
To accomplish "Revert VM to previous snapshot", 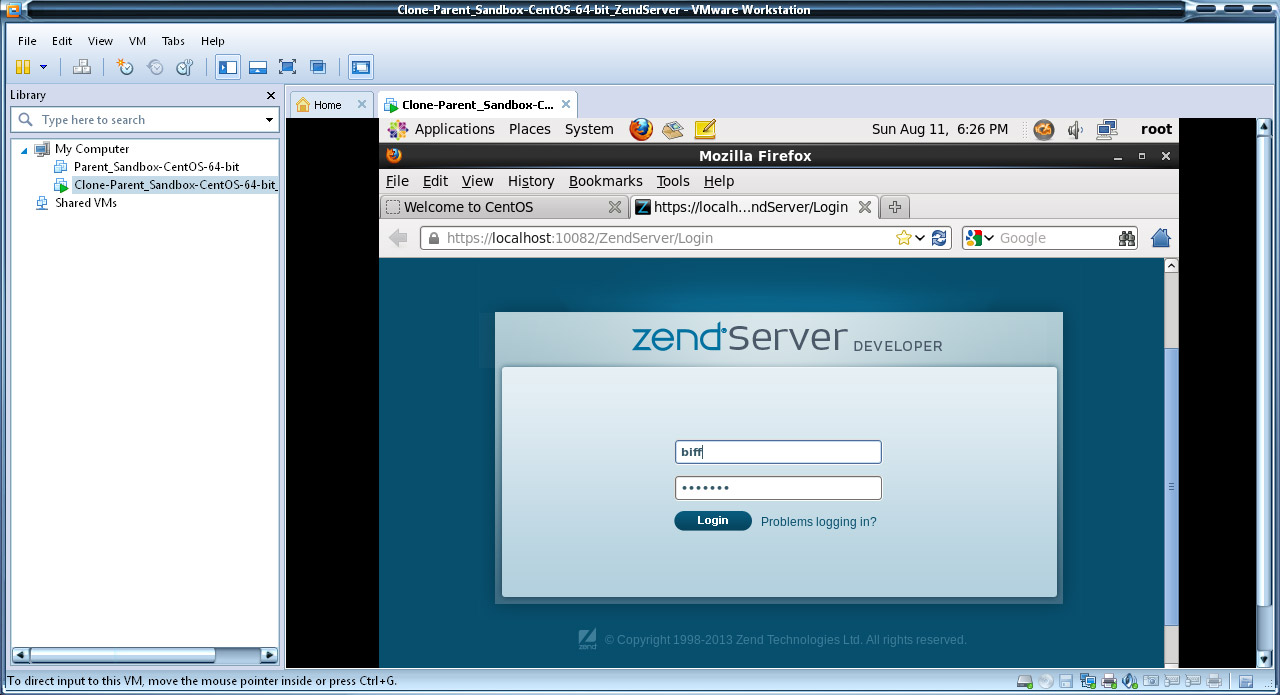I will pyautogui.click(x=155, y=67).
